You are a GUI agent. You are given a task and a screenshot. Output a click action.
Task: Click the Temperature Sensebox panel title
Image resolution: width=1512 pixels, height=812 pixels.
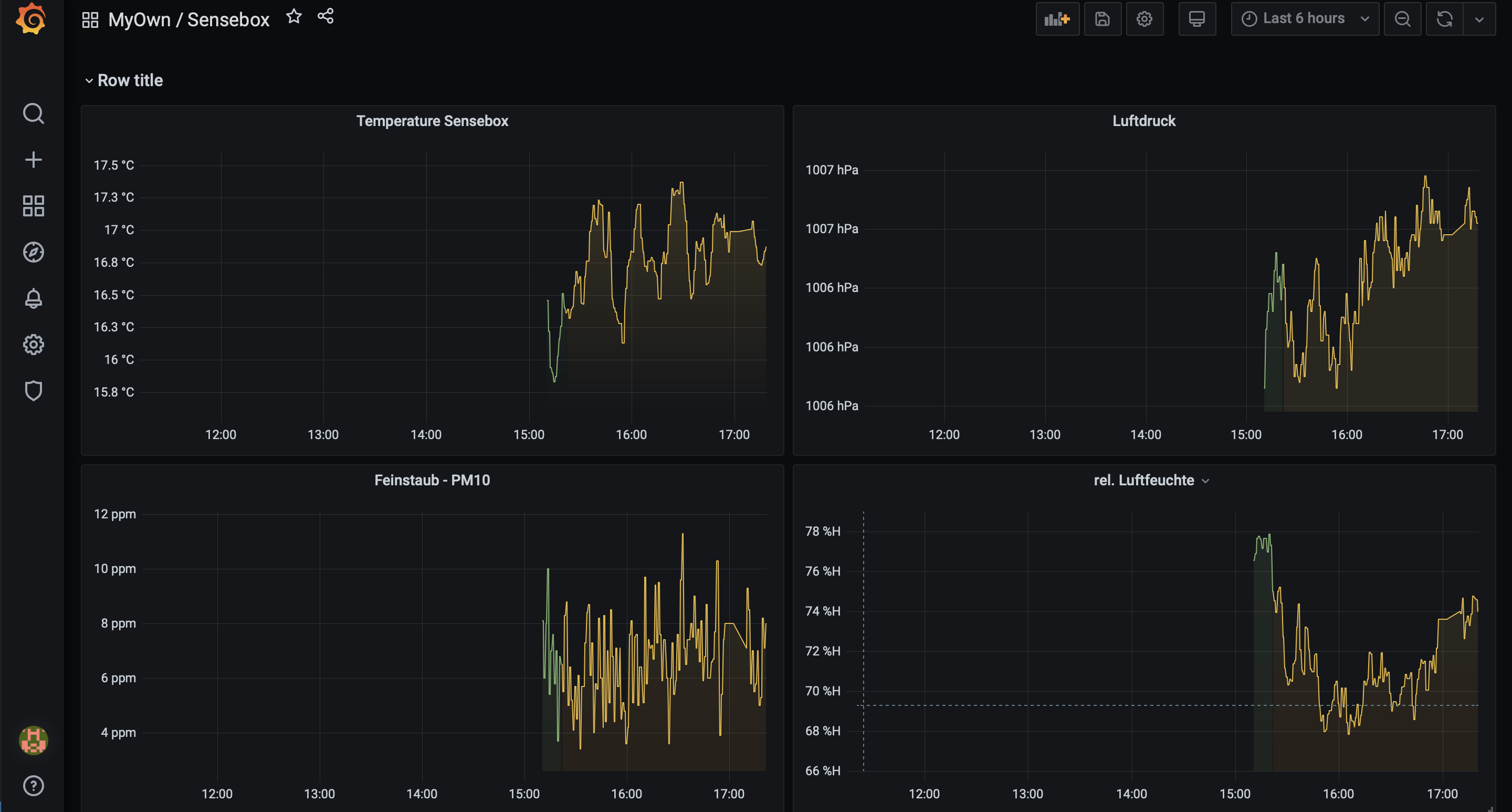click(432, 121)
